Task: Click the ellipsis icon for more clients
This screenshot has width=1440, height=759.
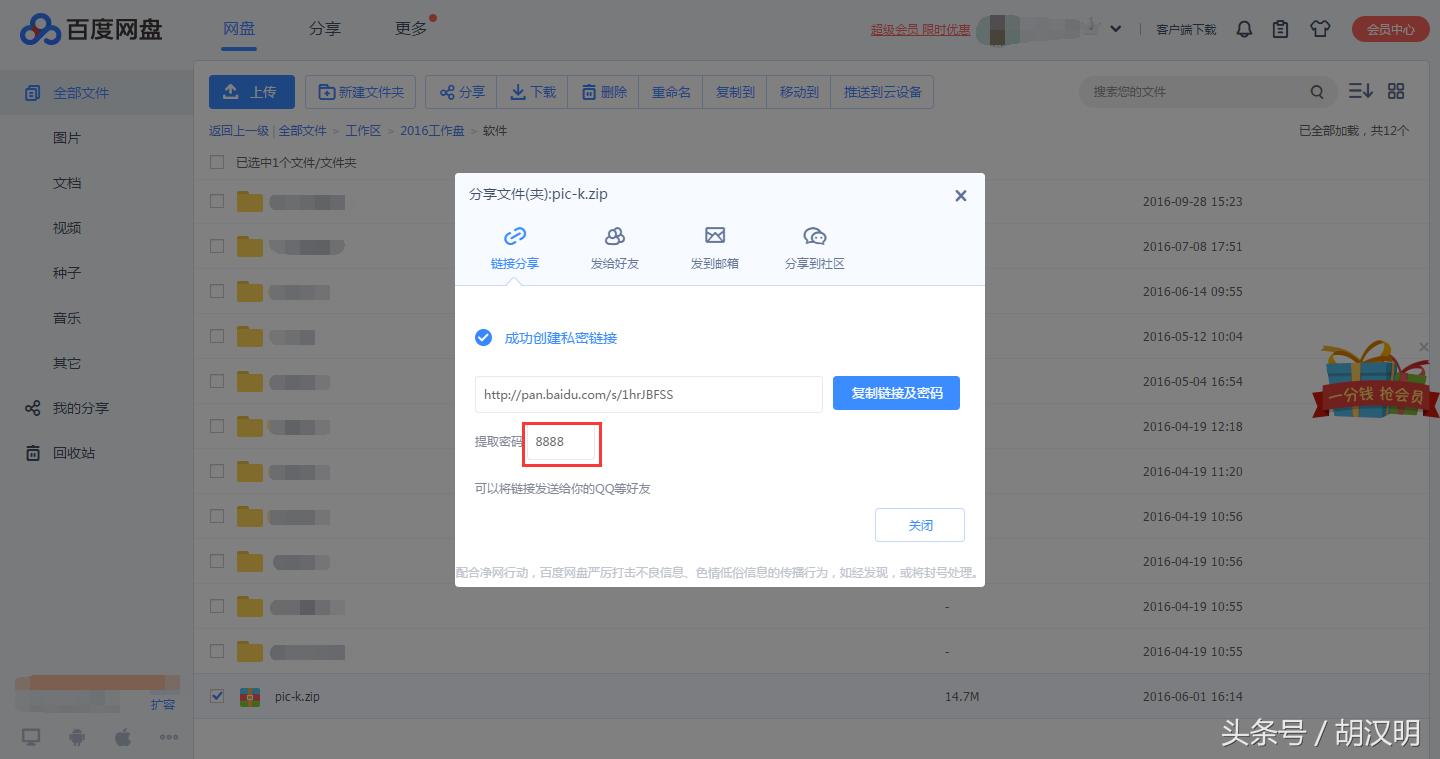Action: (168, 736)
